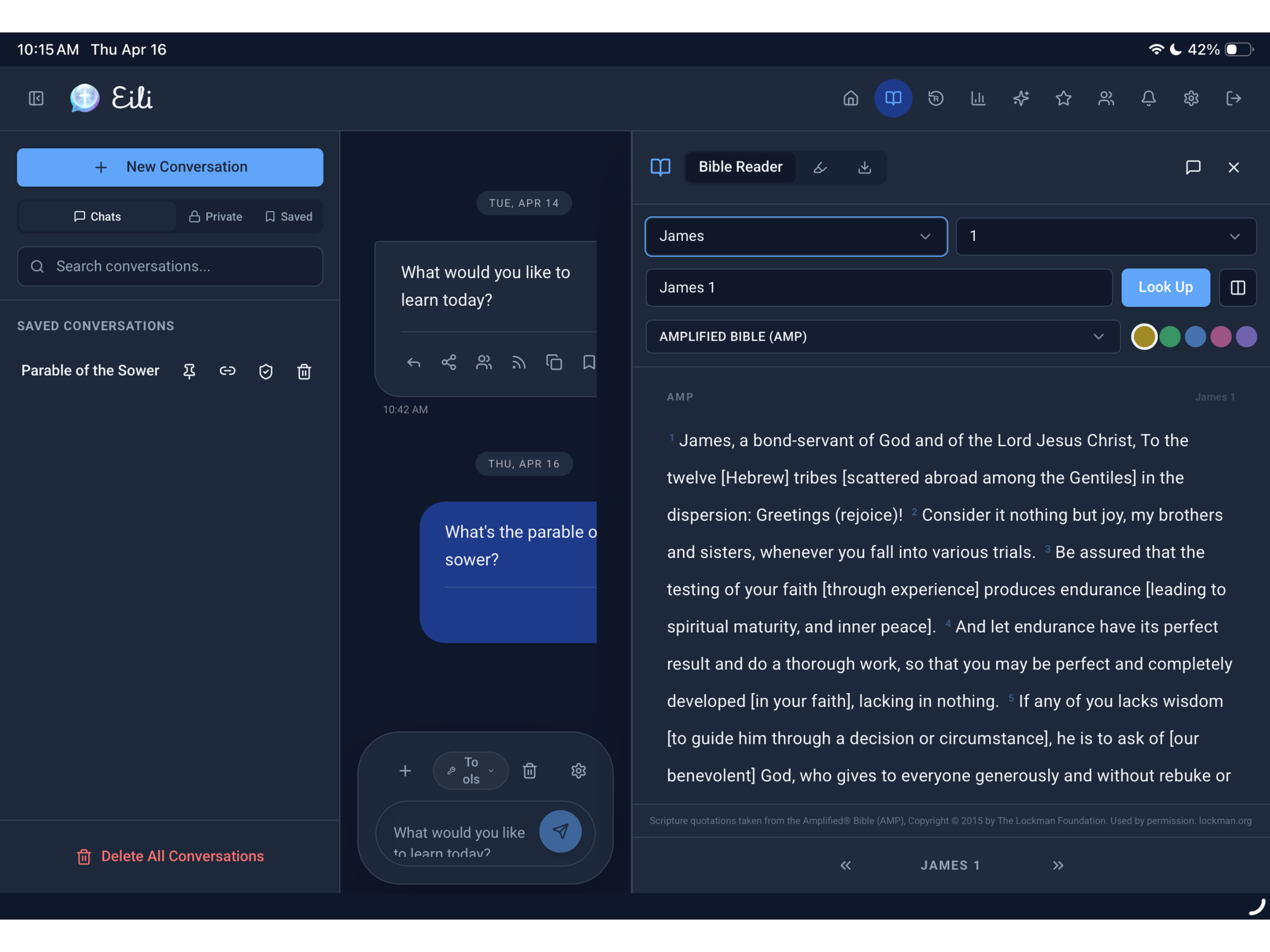This screenshot has width=1270, height=952.
Task: Select the Private tab
Action: [x=216, y=217]
